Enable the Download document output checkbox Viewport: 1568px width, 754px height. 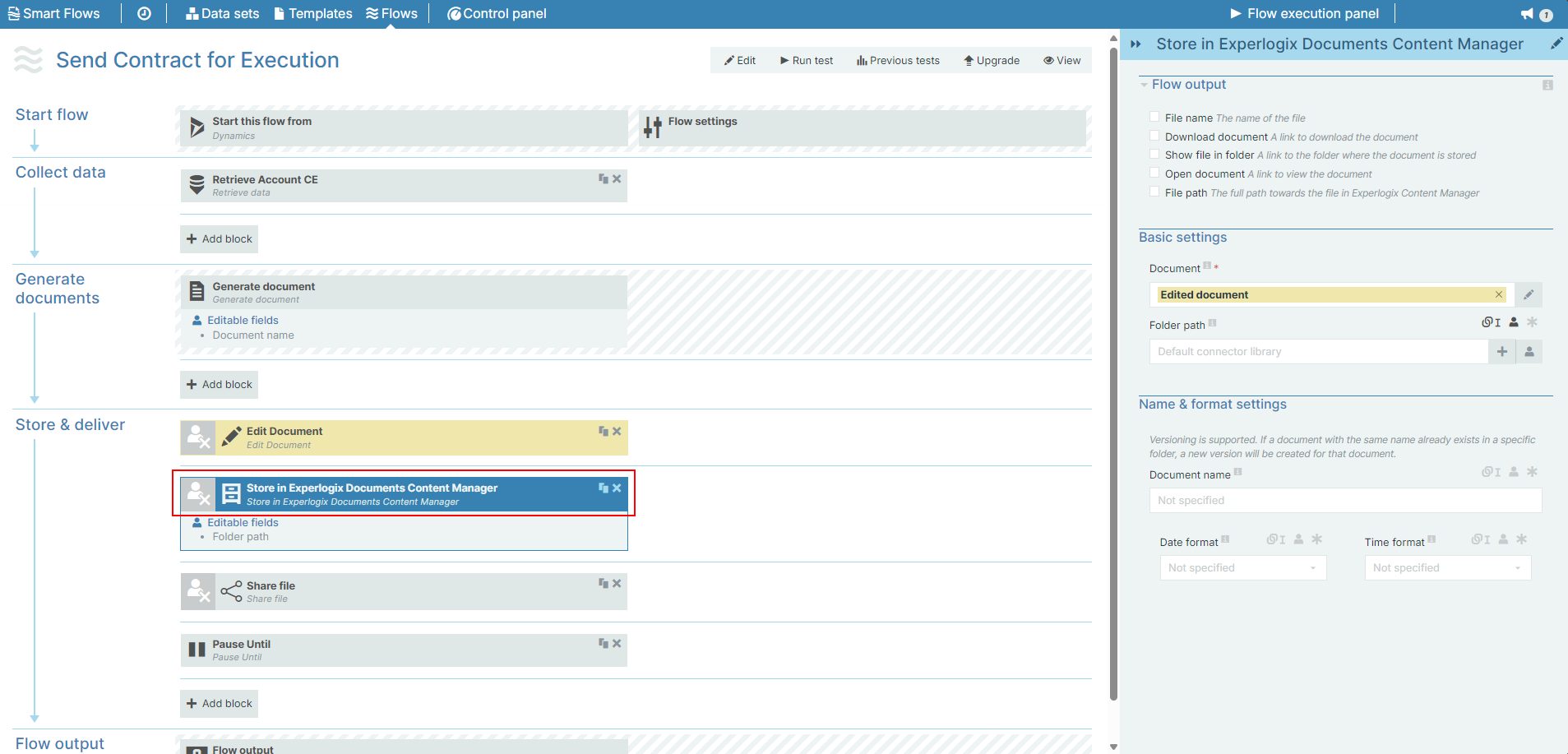click(x=1154, y=136)
